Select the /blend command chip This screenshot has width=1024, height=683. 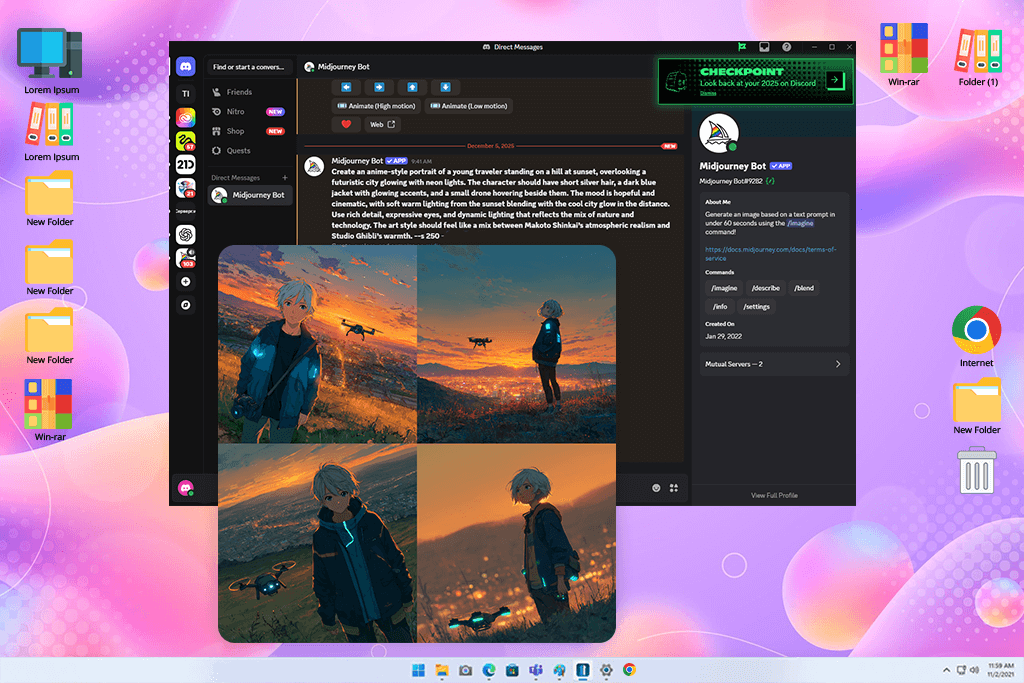point(804,288)
